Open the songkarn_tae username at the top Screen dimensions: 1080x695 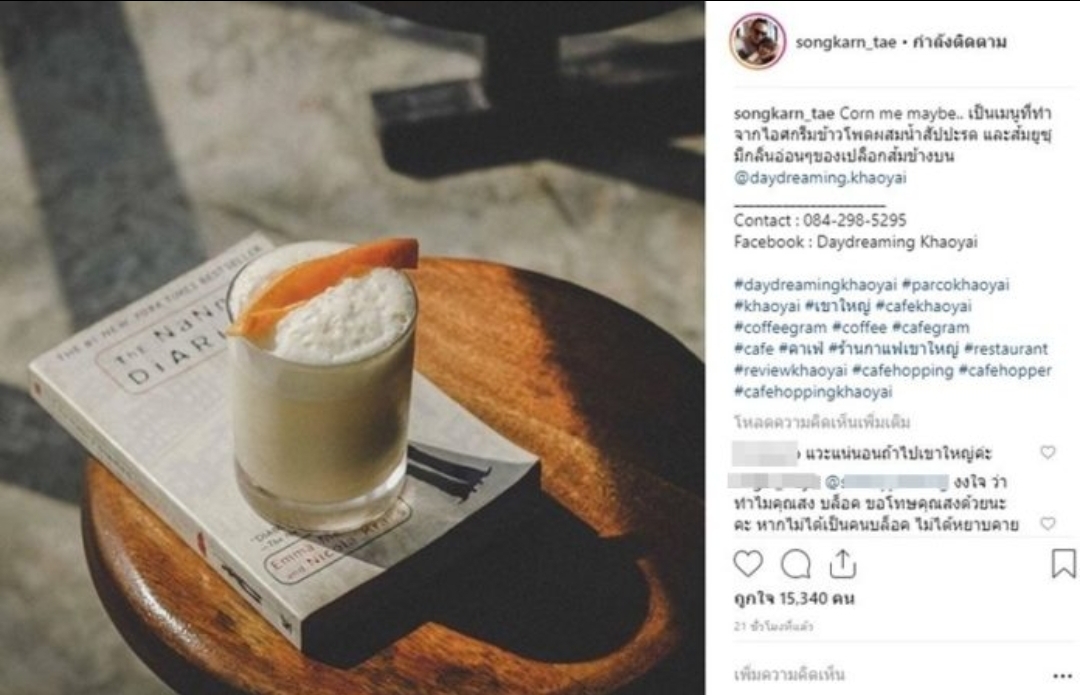coord(846,42)
